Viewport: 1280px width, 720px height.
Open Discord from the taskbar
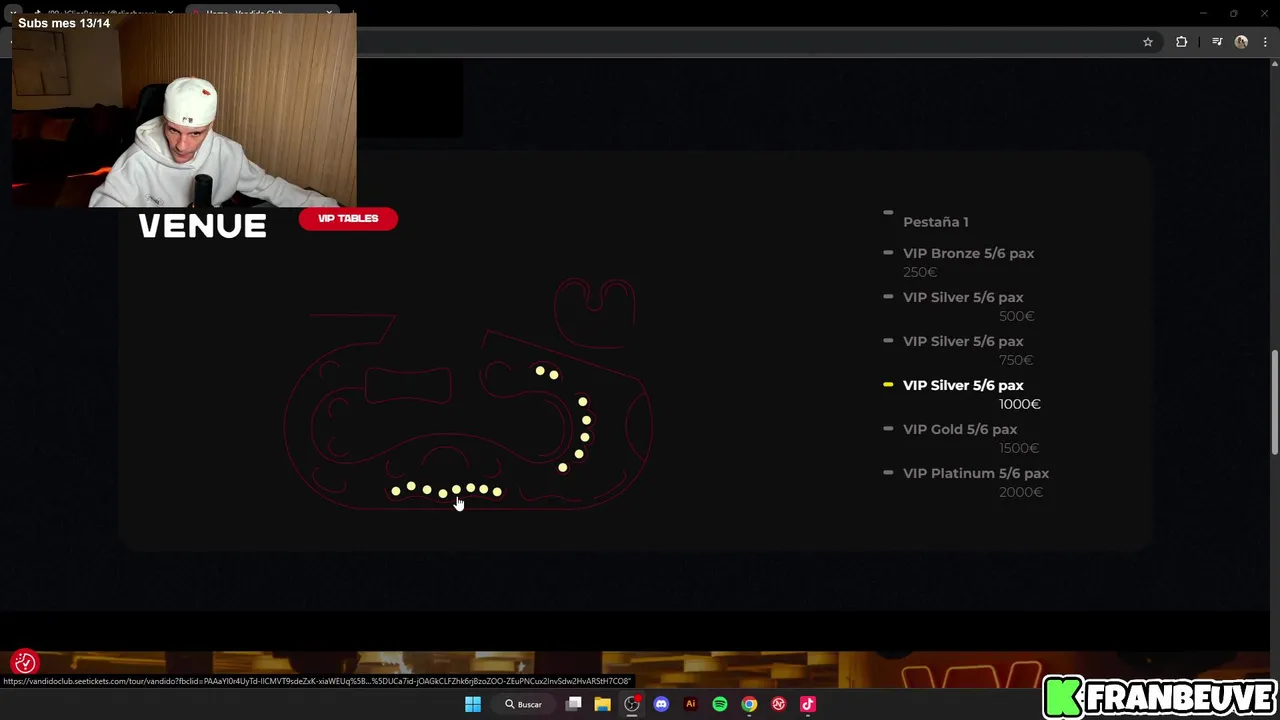pyautogui.click(x=661, y=704)
